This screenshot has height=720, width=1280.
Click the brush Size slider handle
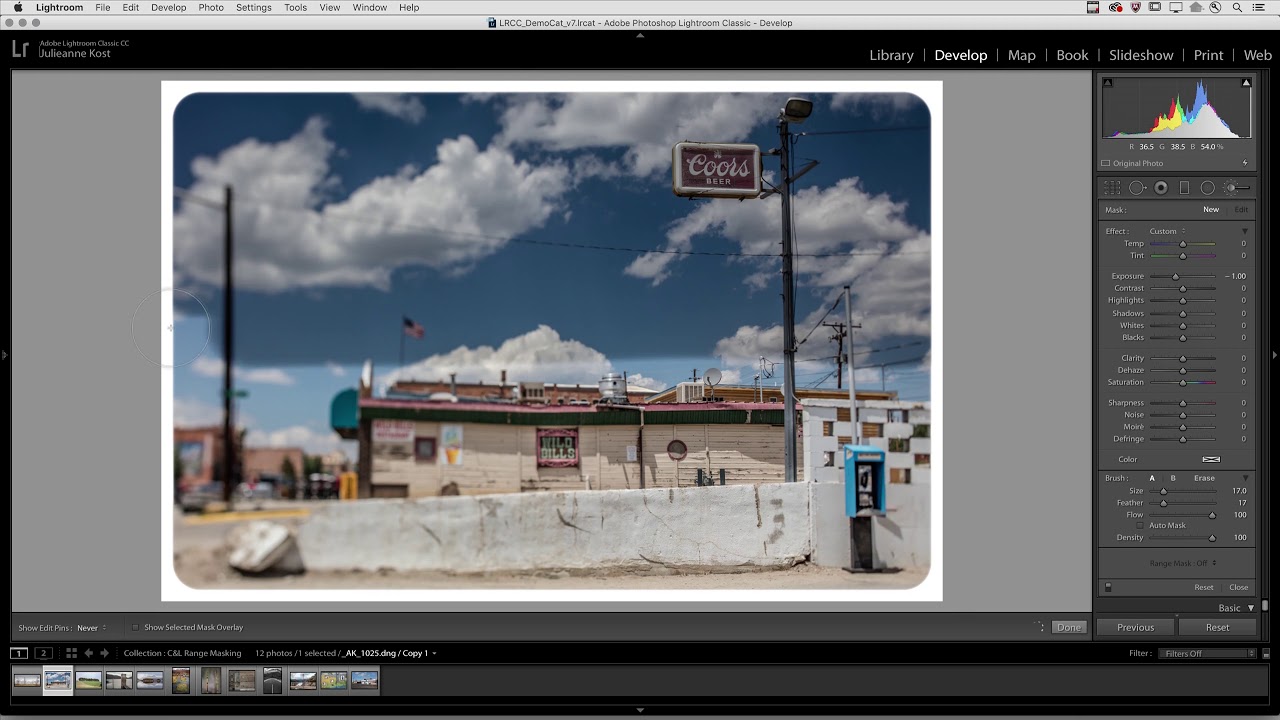1163,491
